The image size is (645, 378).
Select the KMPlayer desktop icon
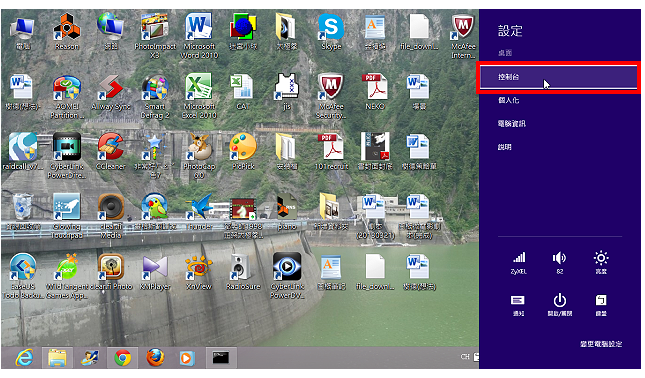pyautogui.click(x=155, y=272)
